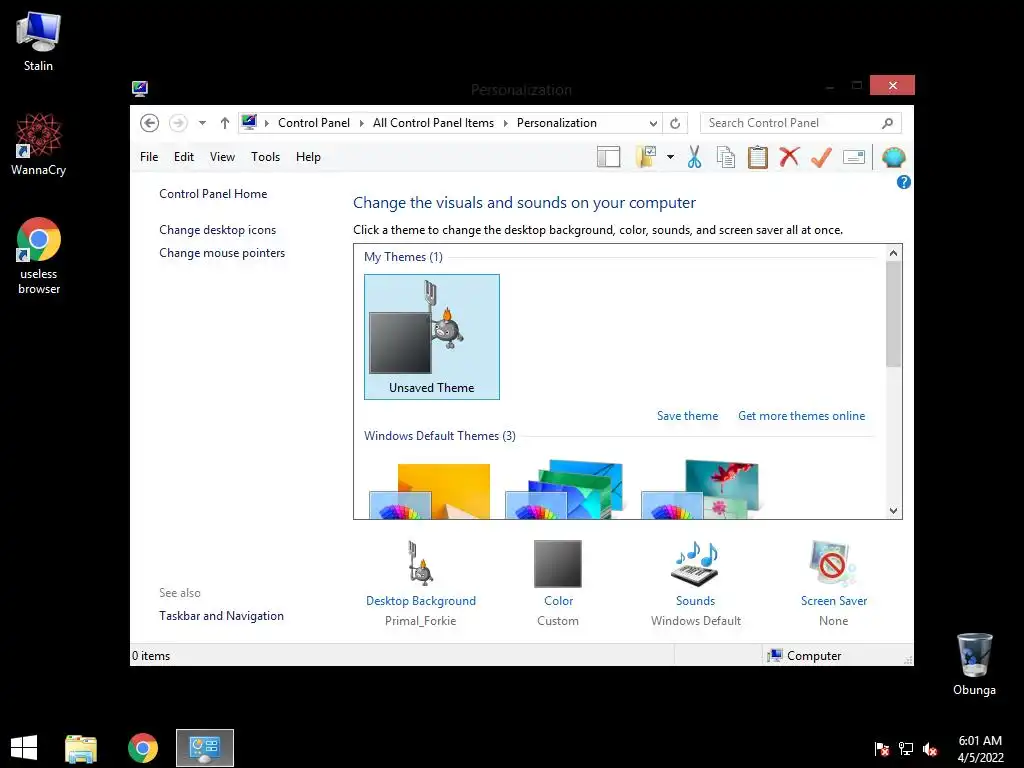Expand the folder options toolbar dropdown arrow
The height and width of the screenshot is (768, 1024).
(x=670, y=157)
